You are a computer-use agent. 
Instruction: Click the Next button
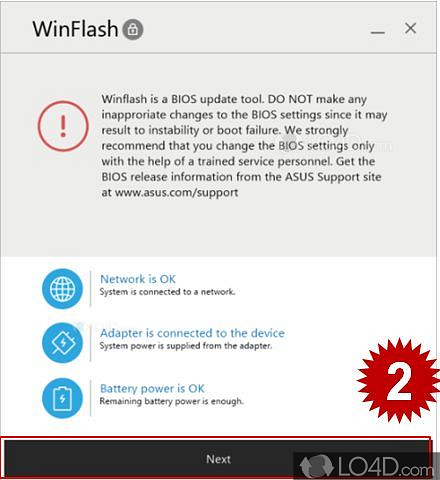tap(218, 459)
